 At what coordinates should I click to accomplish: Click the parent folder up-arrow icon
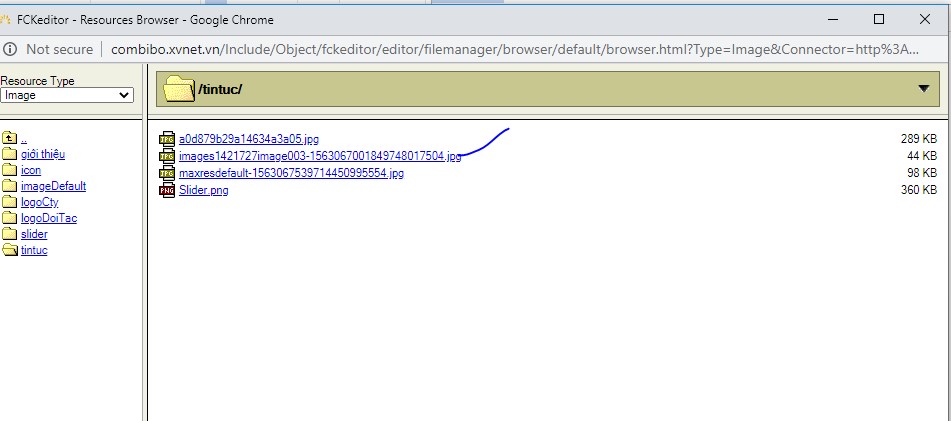click(10, 138)
